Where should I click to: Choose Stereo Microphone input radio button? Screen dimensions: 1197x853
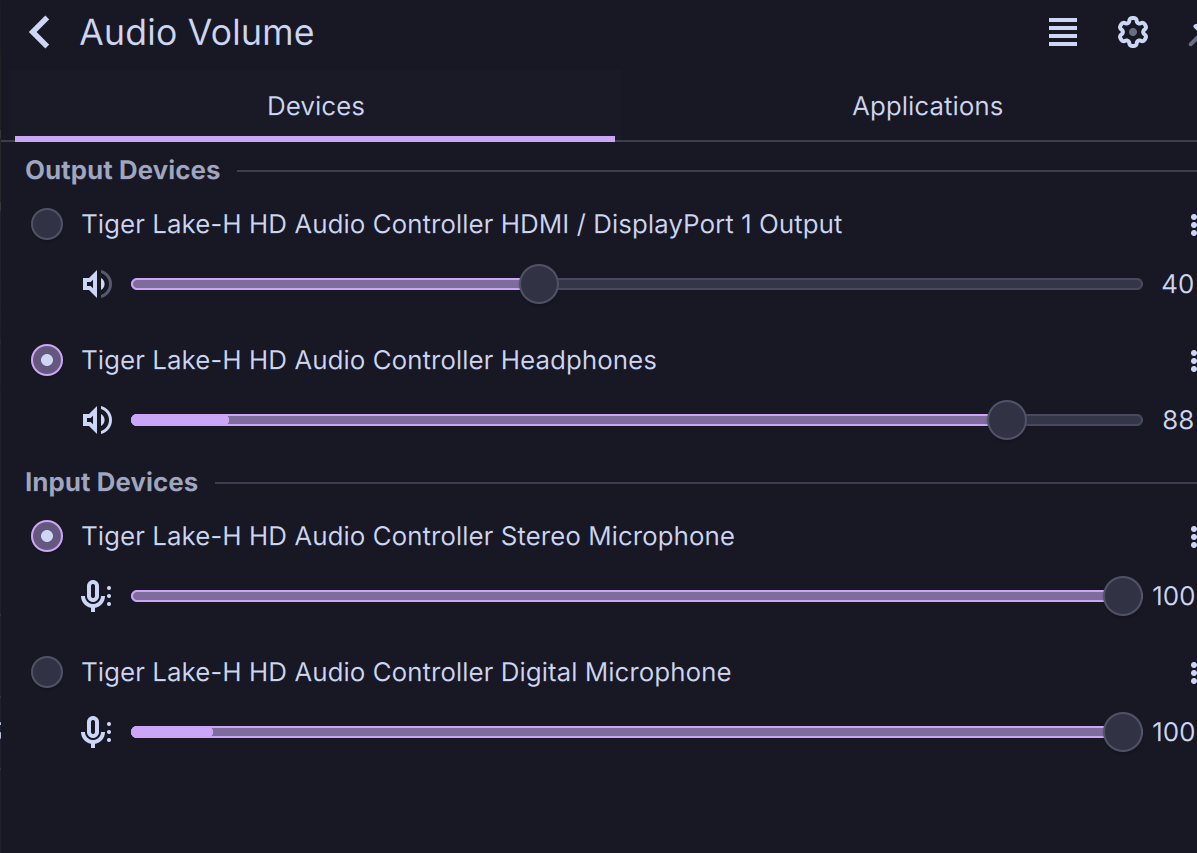click(47, 536)
